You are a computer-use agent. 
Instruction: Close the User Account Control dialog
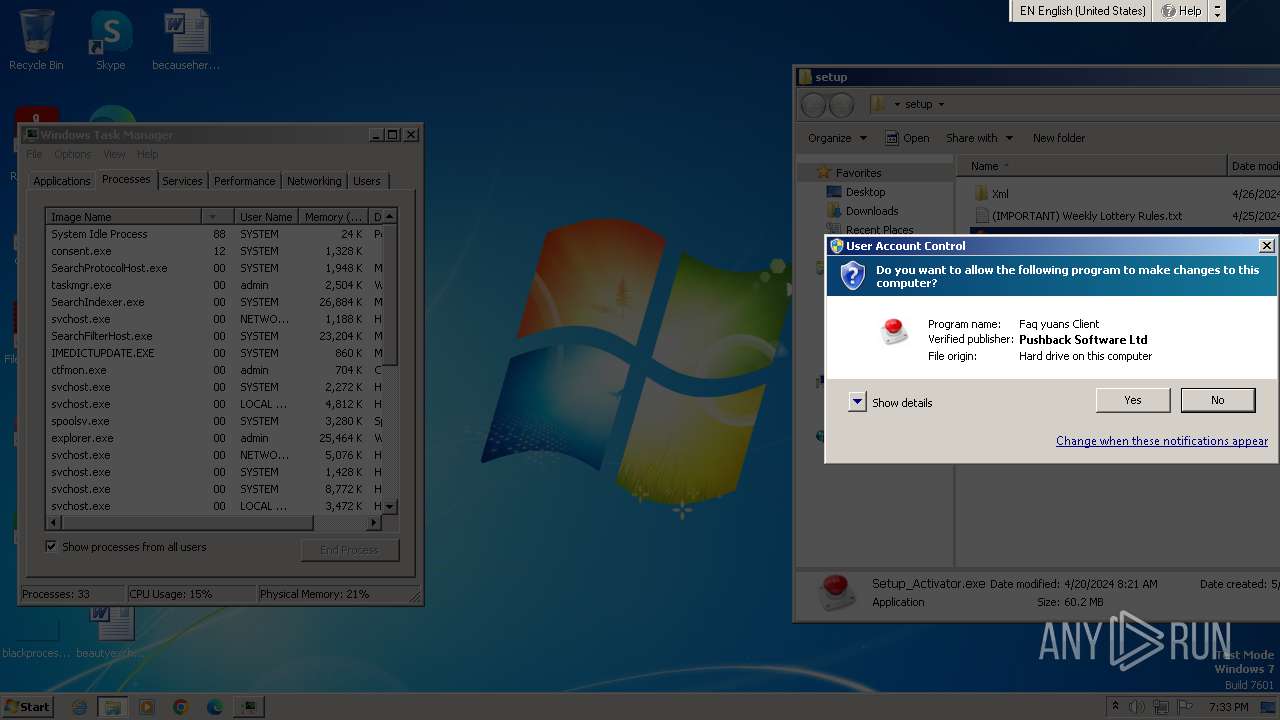1266,246
